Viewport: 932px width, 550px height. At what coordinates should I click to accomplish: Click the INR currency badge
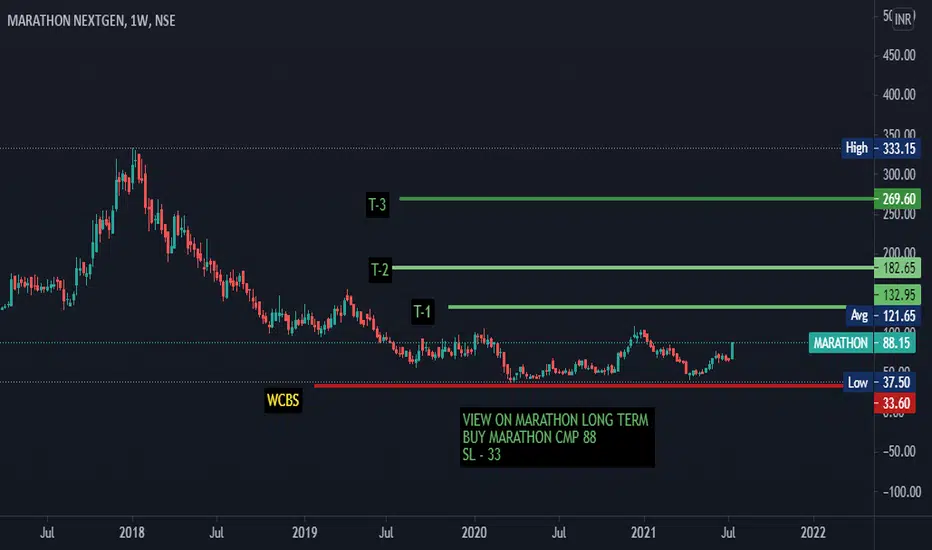point(902,19)
